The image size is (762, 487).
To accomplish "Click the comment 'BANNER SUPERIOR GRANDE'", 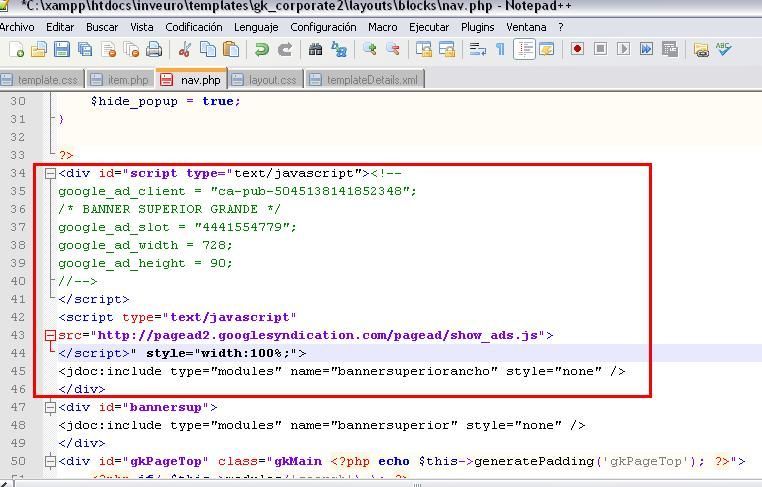I will tap(170, 209).
